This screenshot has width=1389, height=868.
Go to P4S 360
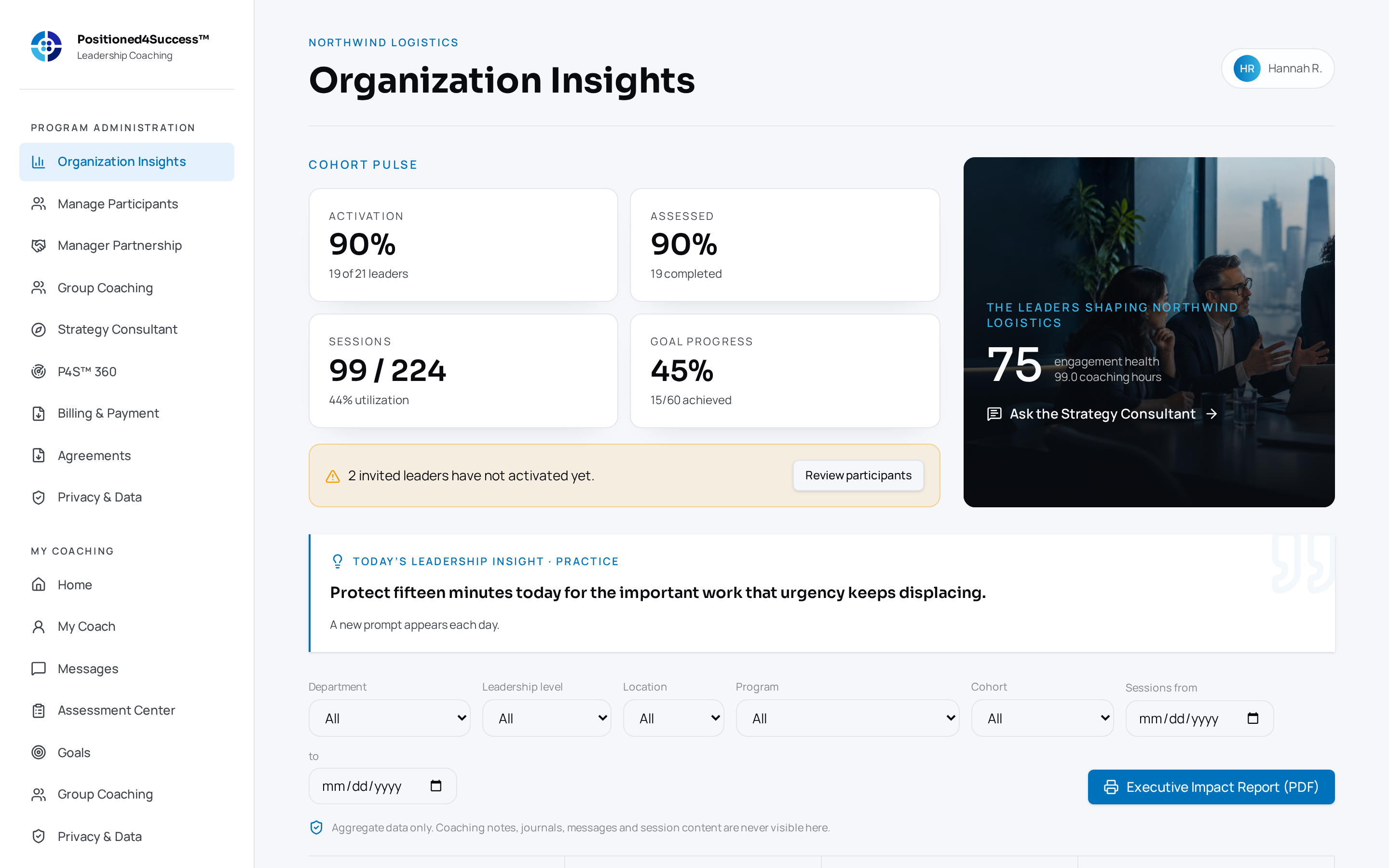[126, 371]
